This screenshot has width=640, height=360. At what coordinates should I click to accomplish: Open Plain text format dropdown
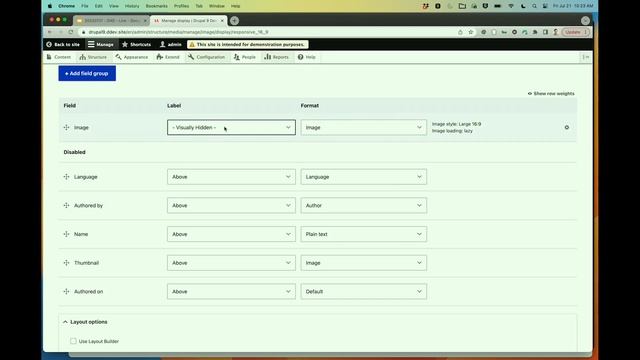[363, 234]
